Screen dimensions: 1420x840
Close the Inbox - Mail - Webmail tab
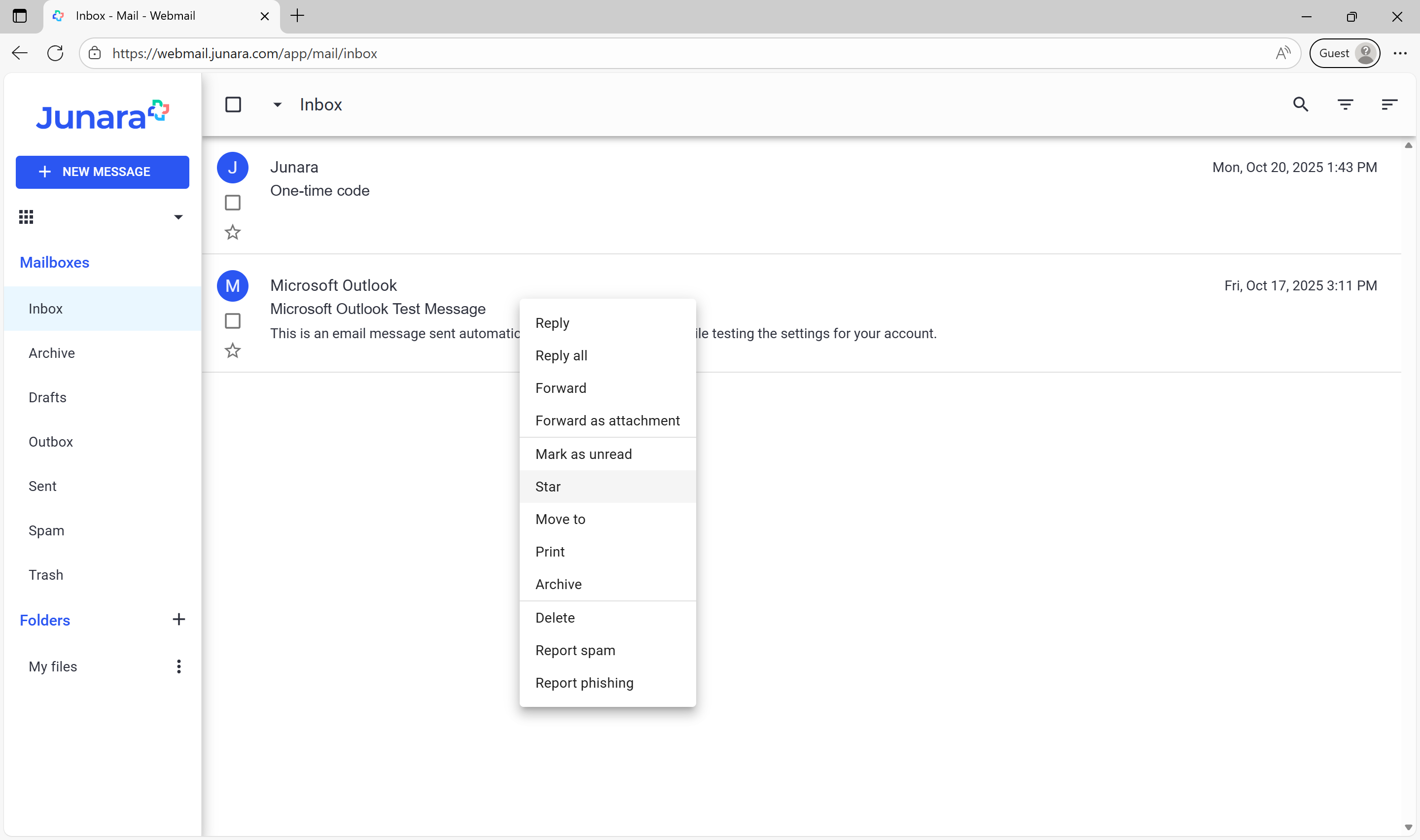point(264,16)
